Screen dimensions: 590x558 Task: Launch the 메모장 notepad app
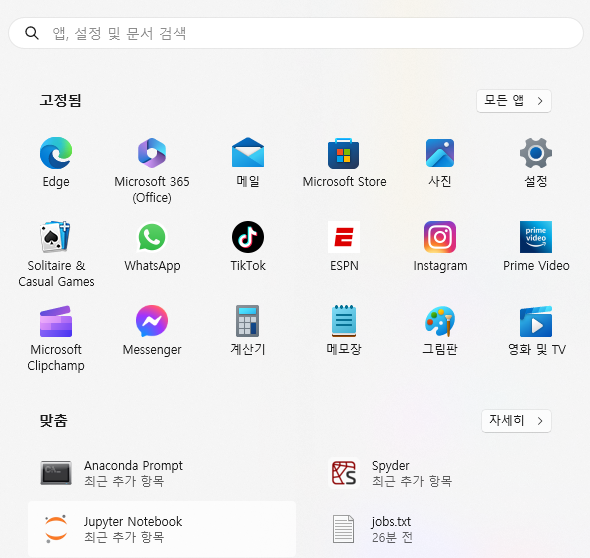coord(344,321)
